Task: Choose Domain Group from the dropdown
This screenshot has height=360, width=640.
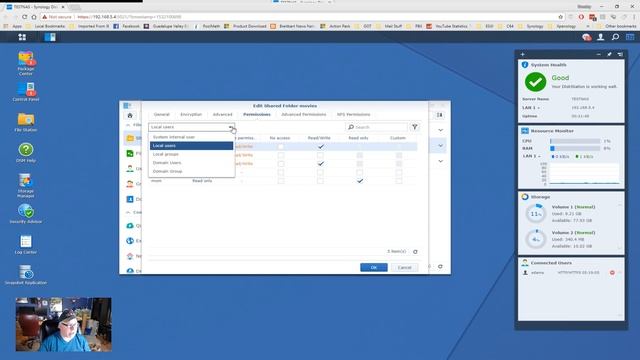Action: (191, 171)
